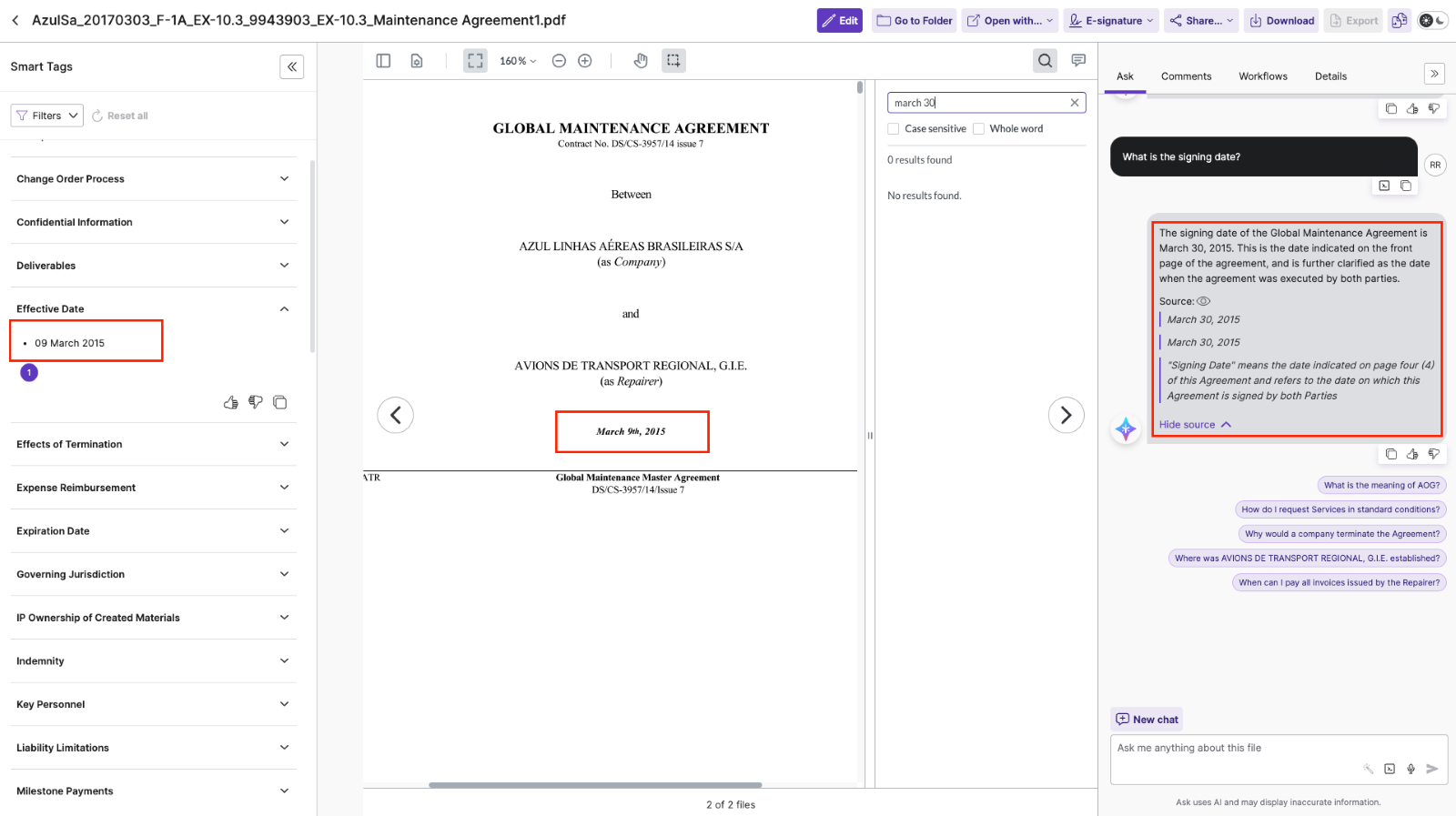Collapse the Smart Tags panel
This screenshot has height=816, width=1456.
click(292, 66)
